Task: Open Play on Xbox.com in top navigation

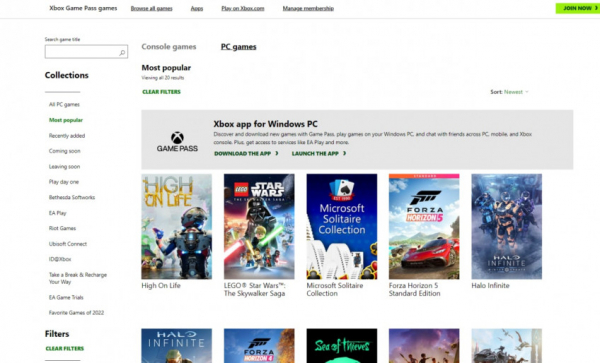Action: coord(243,8)
